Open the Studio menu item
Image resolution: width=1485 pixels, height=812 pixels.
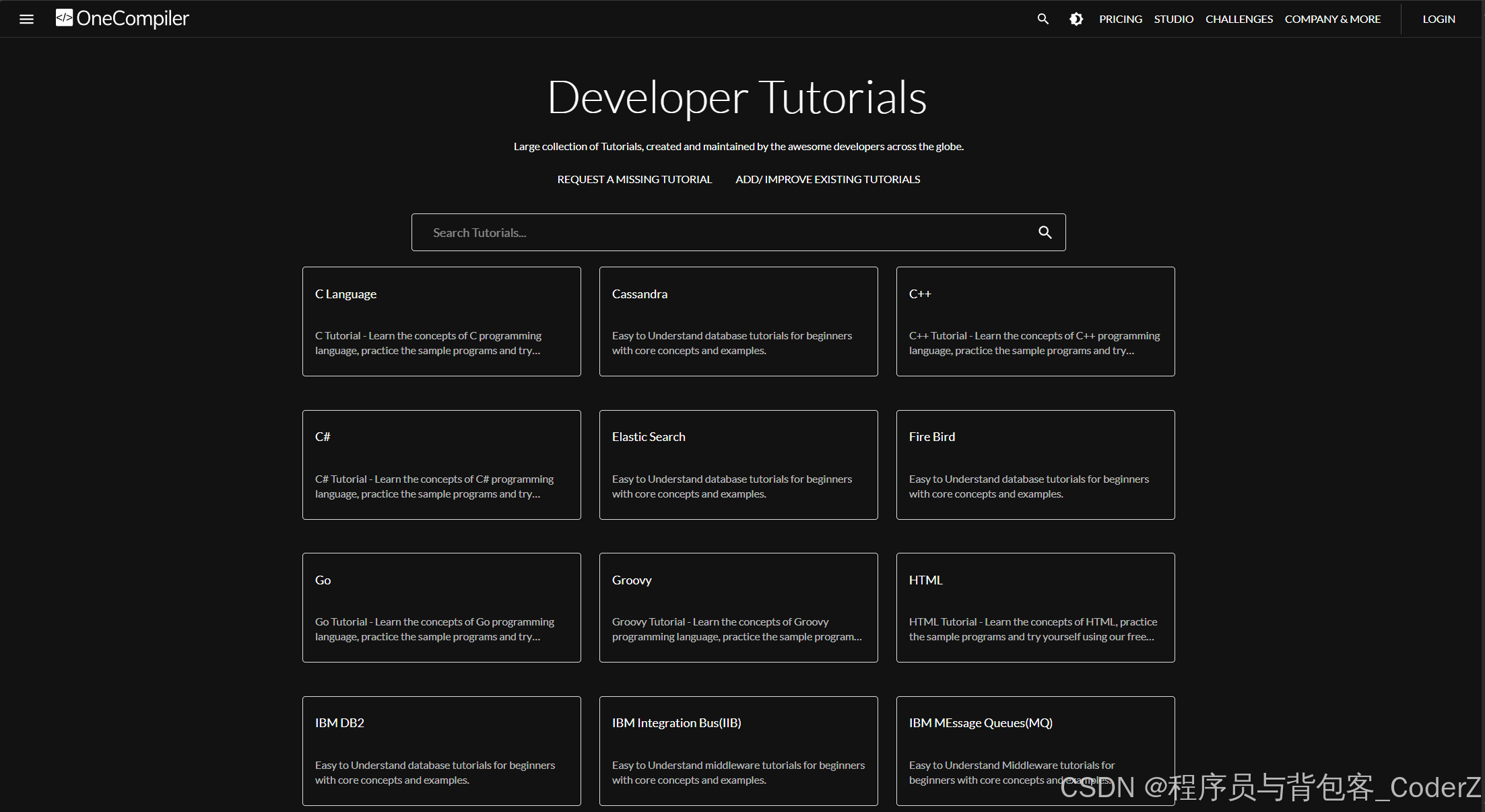1173,19
